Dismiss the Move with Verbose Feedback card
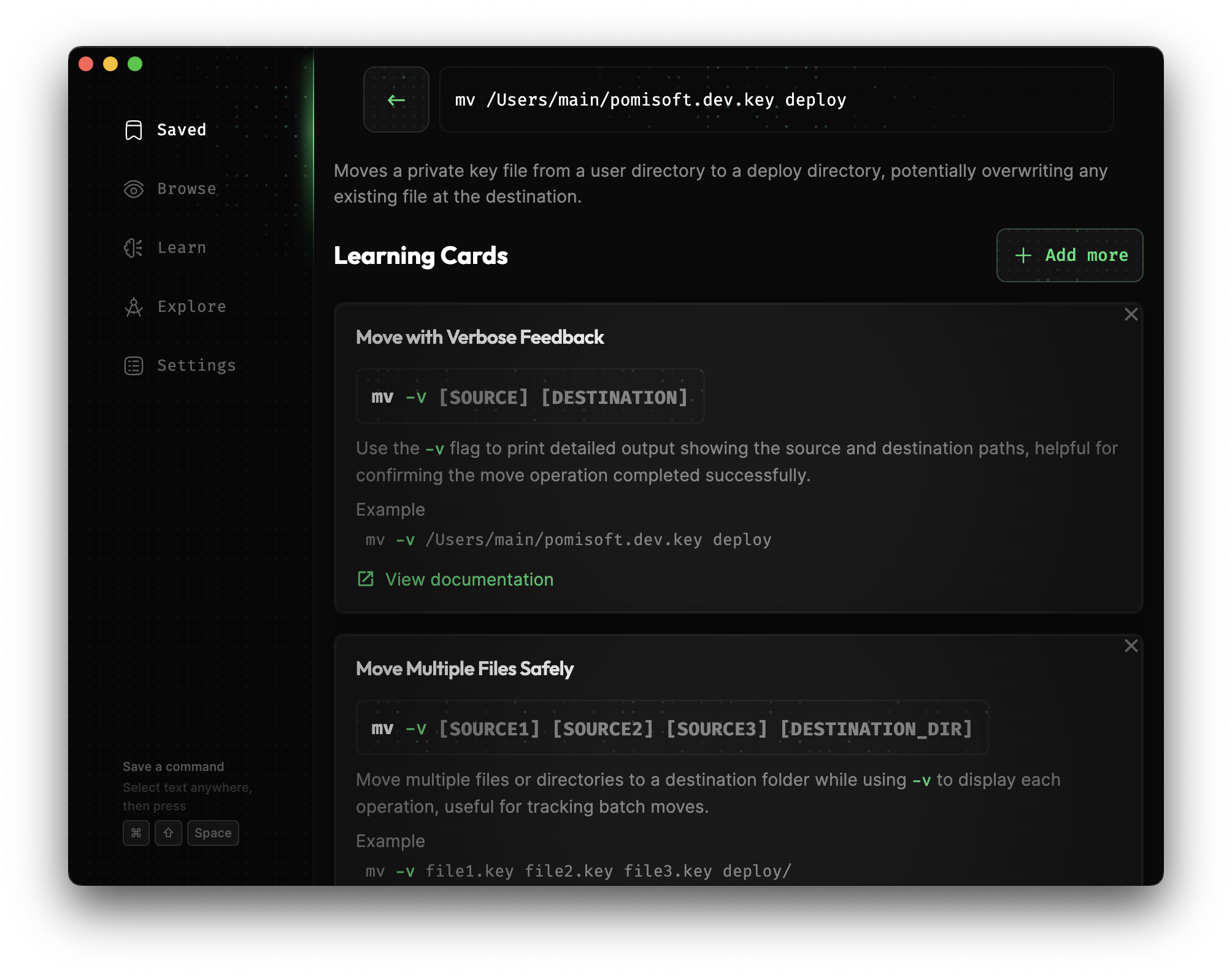1232x976 pixels. point(1131,314)
